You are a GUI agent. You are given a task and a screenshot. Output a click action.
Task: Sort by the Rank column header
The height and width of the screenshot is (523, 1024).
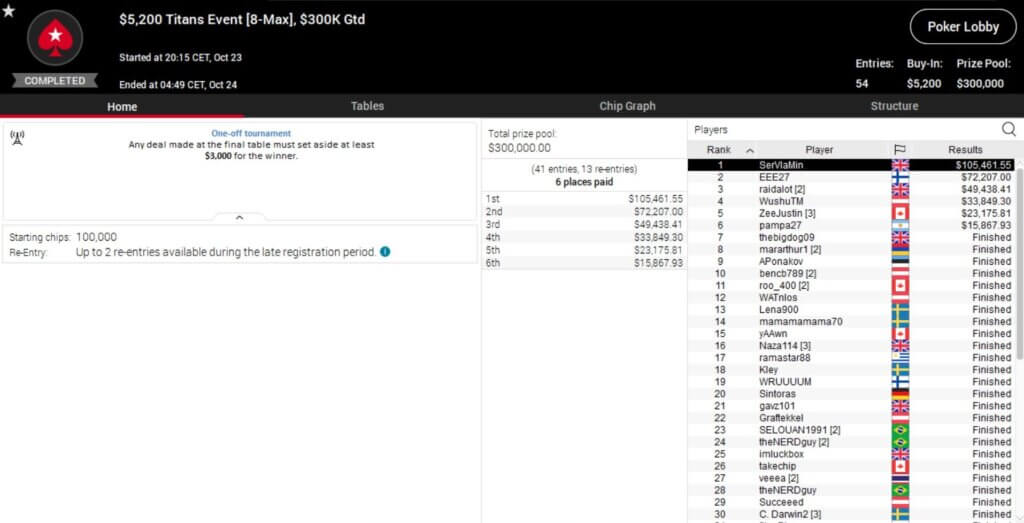point(718,150)
